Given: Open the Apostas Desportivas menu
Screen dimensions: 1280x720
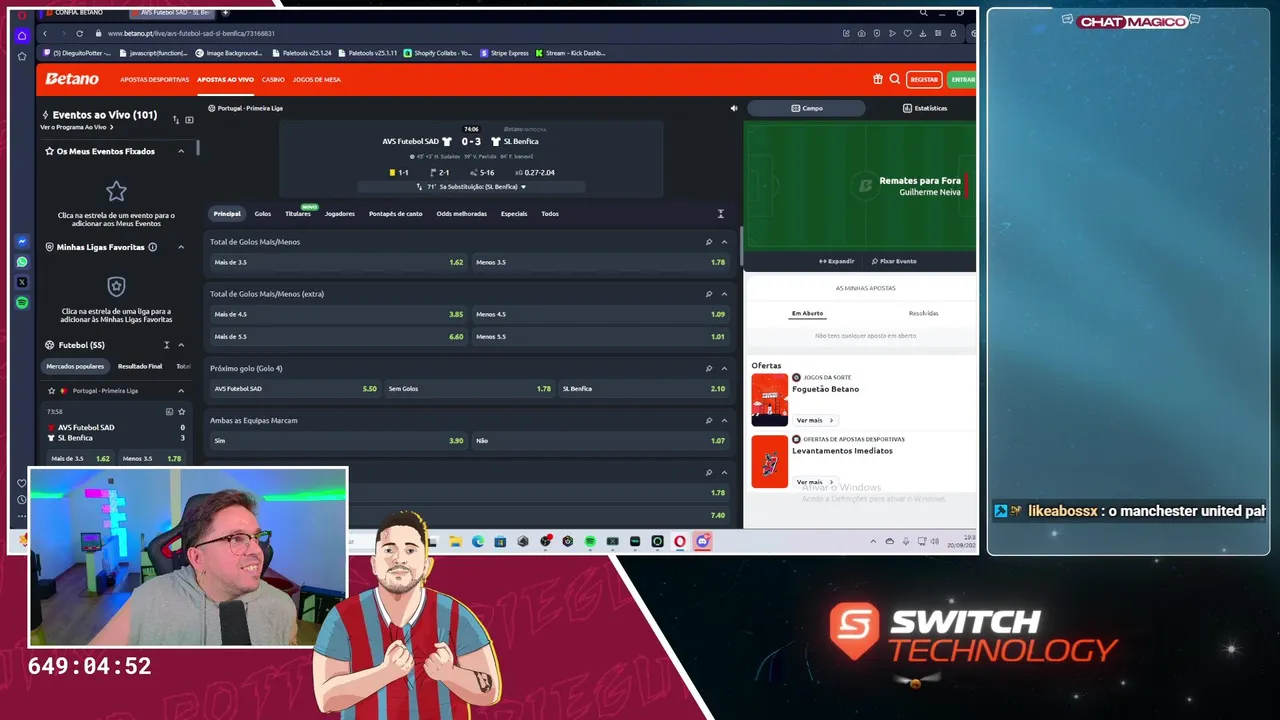Looking at the screenshot, I should coord(154,79).
